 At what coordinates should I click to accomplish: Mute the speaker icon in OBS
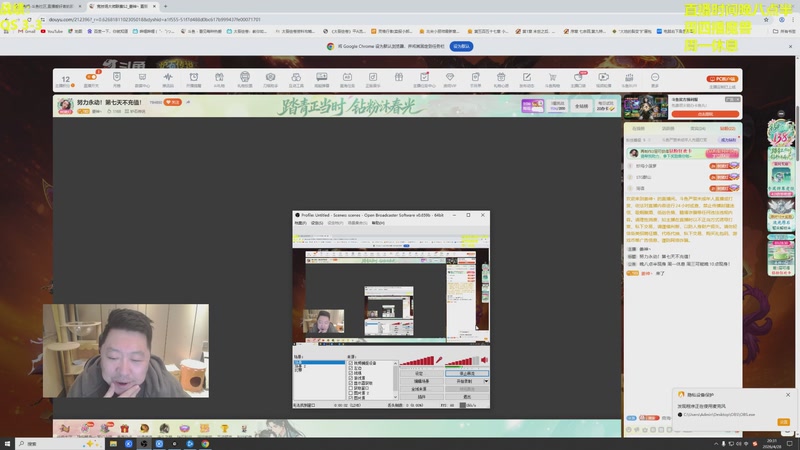(484, 360)
